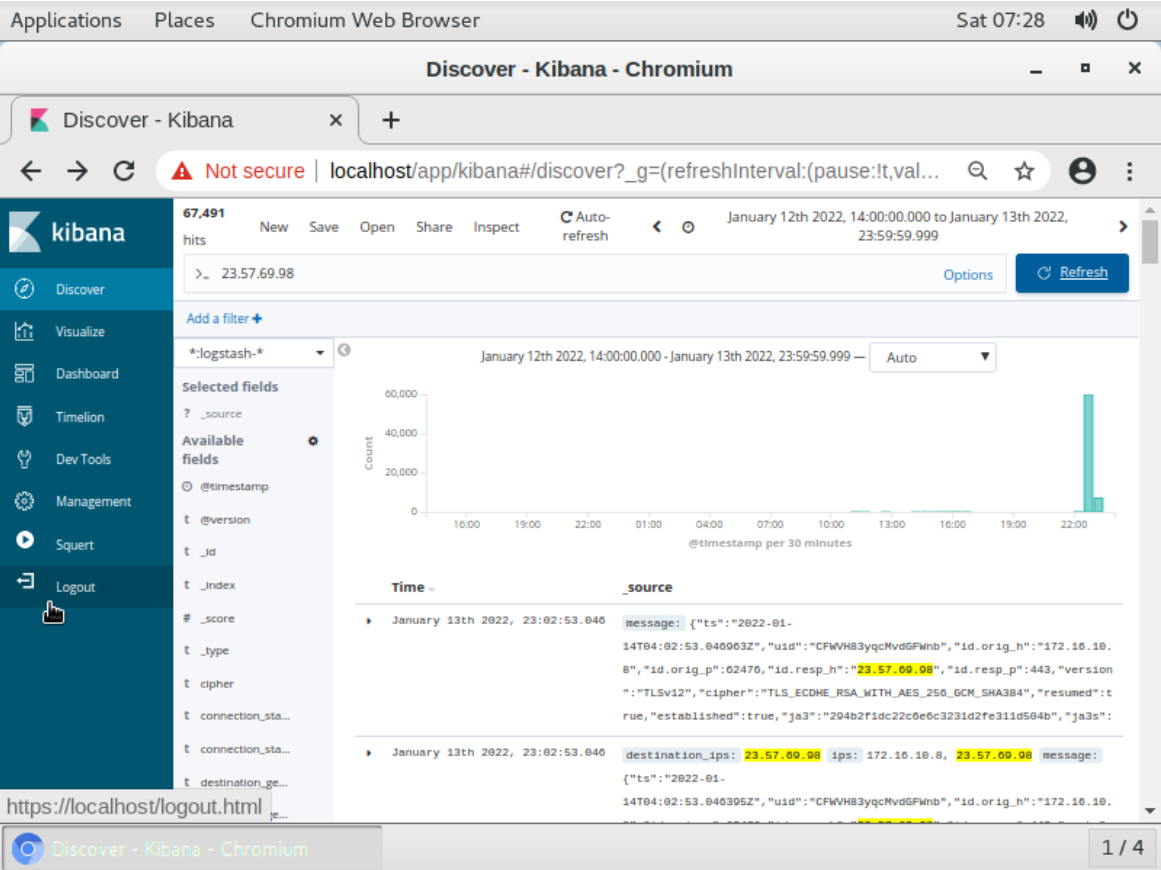Open a new browser tab
Screen dimensions: 1161x870
pyautogui.click(x=391, y=120)
